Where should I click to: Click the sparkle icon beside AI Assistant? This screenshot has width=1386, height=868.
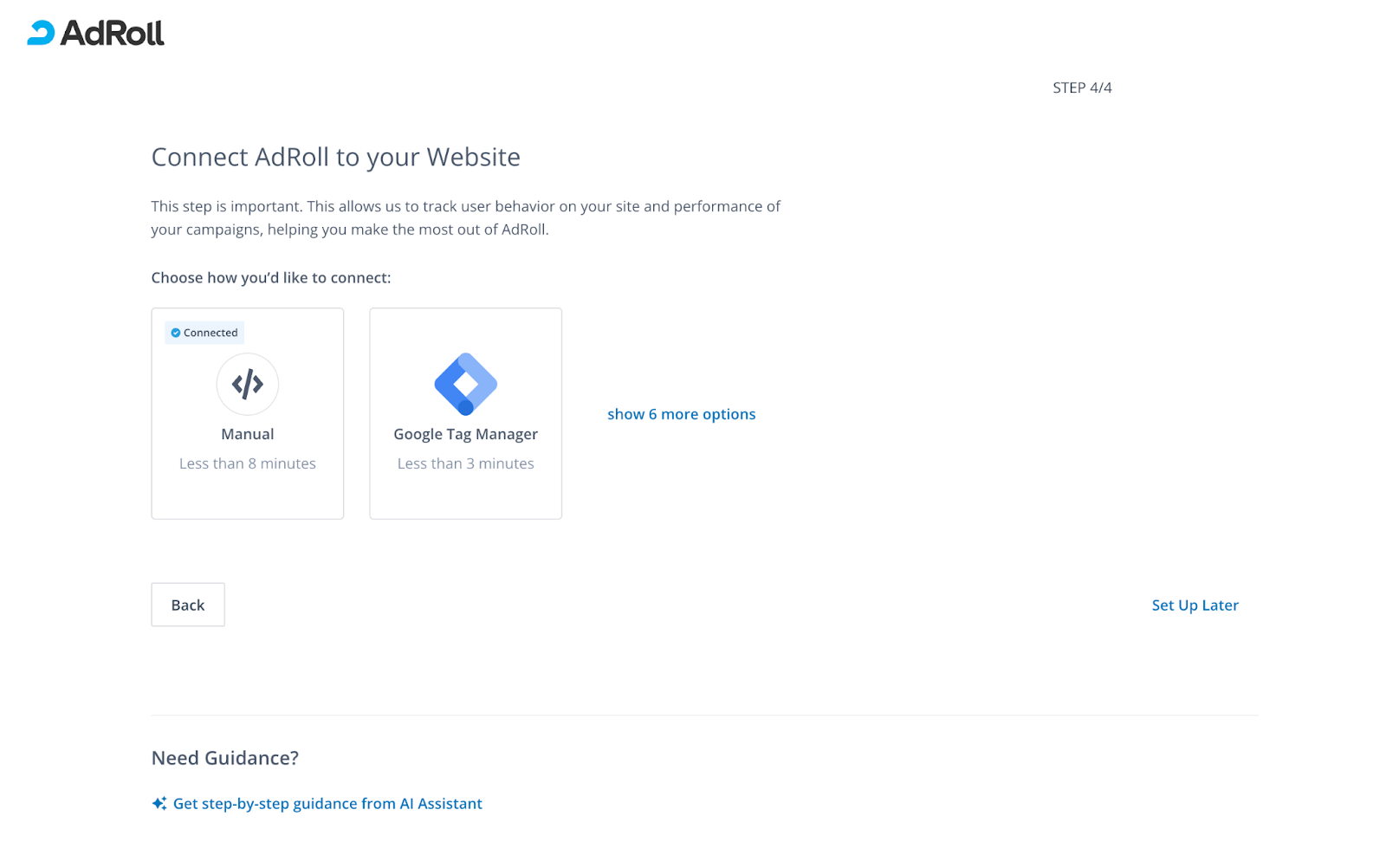[x=159, y=804]
